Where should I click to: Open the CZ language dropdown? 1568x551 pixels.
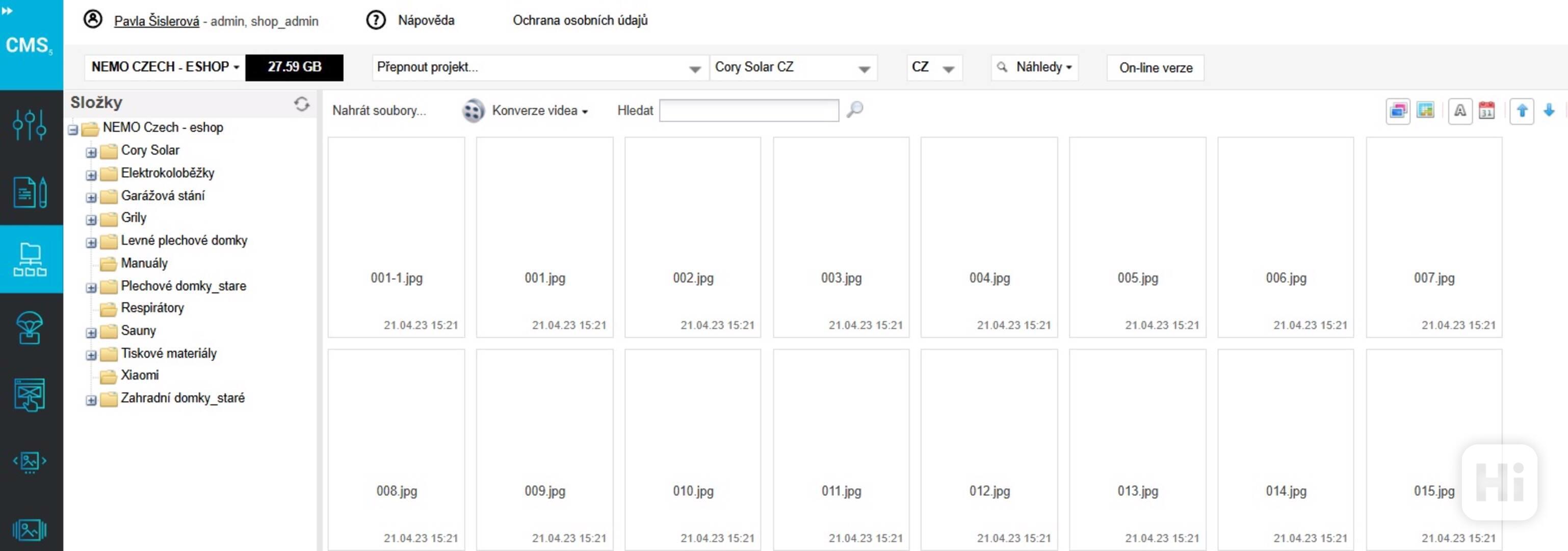[x=934, y=68]
